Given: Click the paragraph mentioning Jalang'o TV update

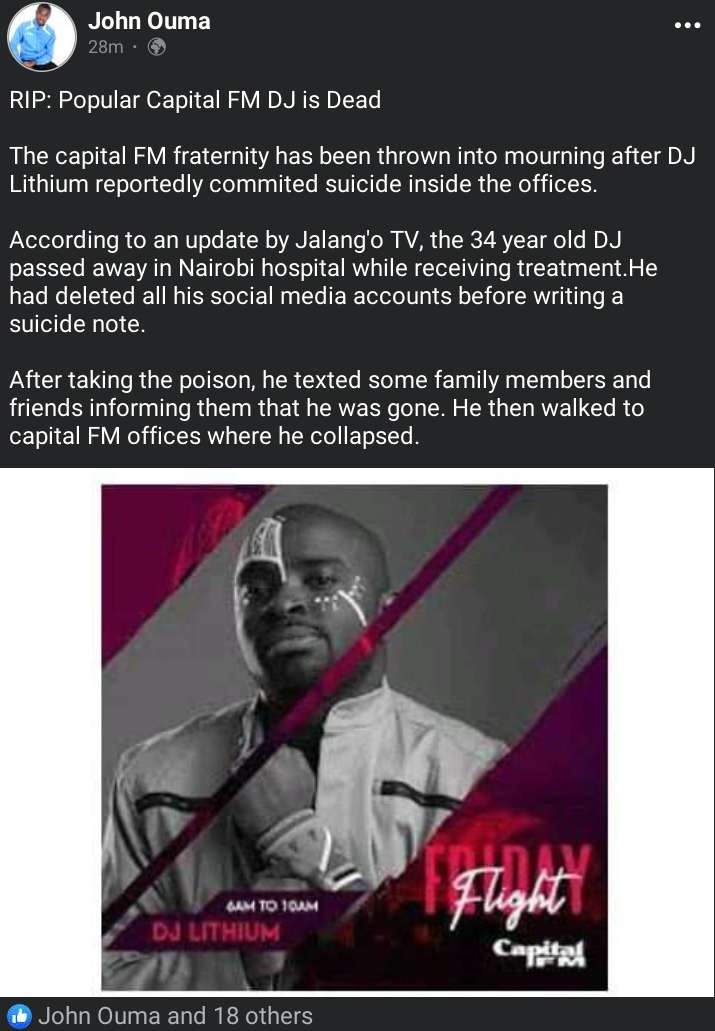Looking at the screenshot, I should coord(333,281).
